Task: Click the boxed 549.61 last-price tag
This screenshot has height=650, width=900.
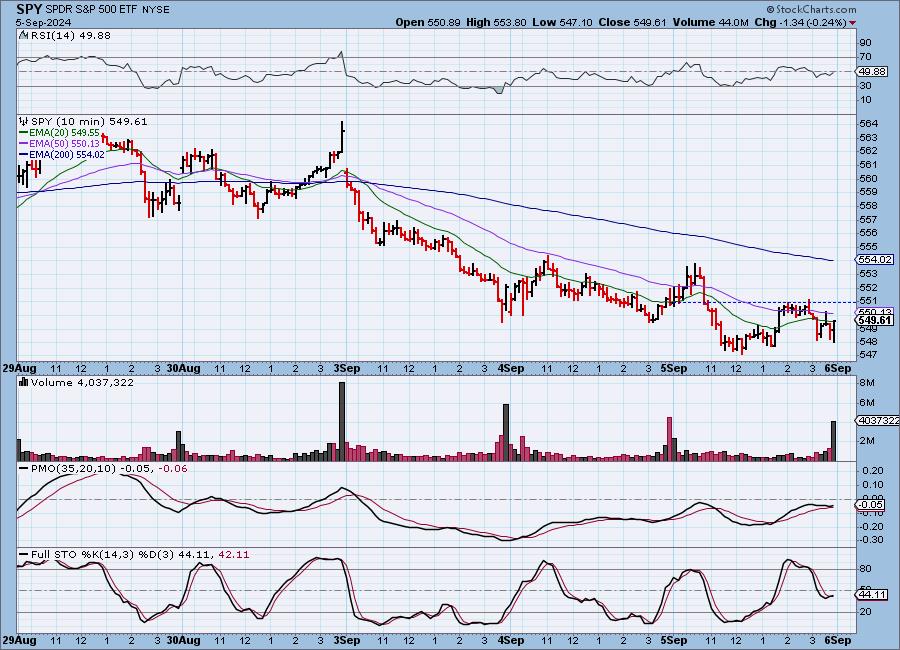Action: 874,320
